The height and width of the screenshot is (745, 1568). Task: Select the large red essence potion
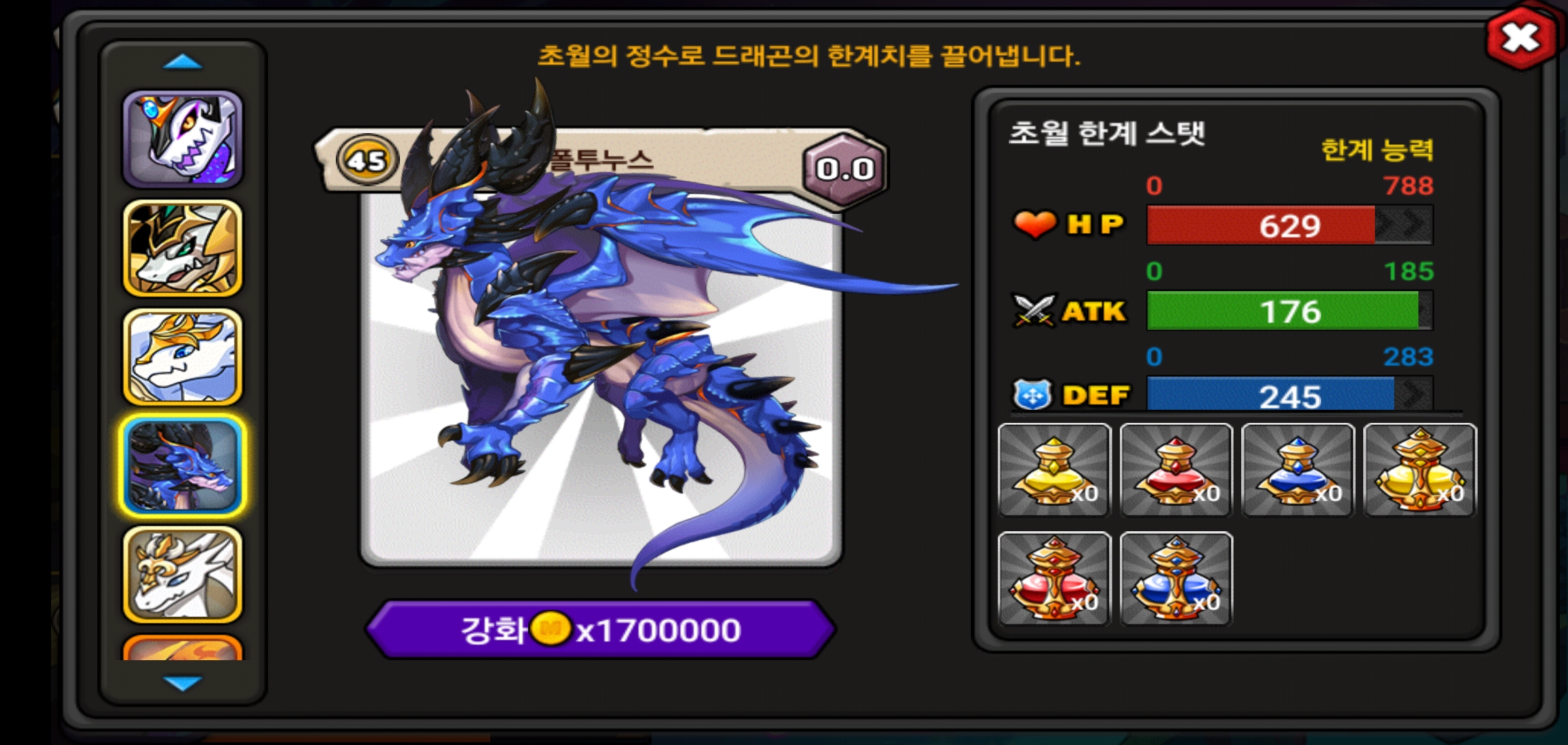click(1054, 579)
